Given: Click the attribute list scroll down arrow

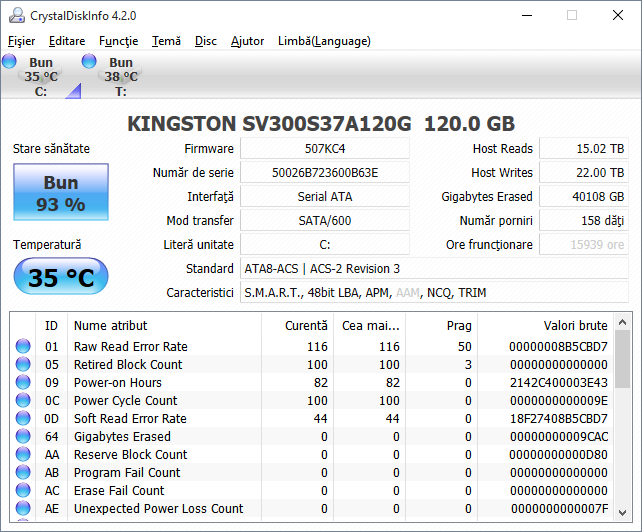Looking at the screenshot, I should (x=622, y=512).
